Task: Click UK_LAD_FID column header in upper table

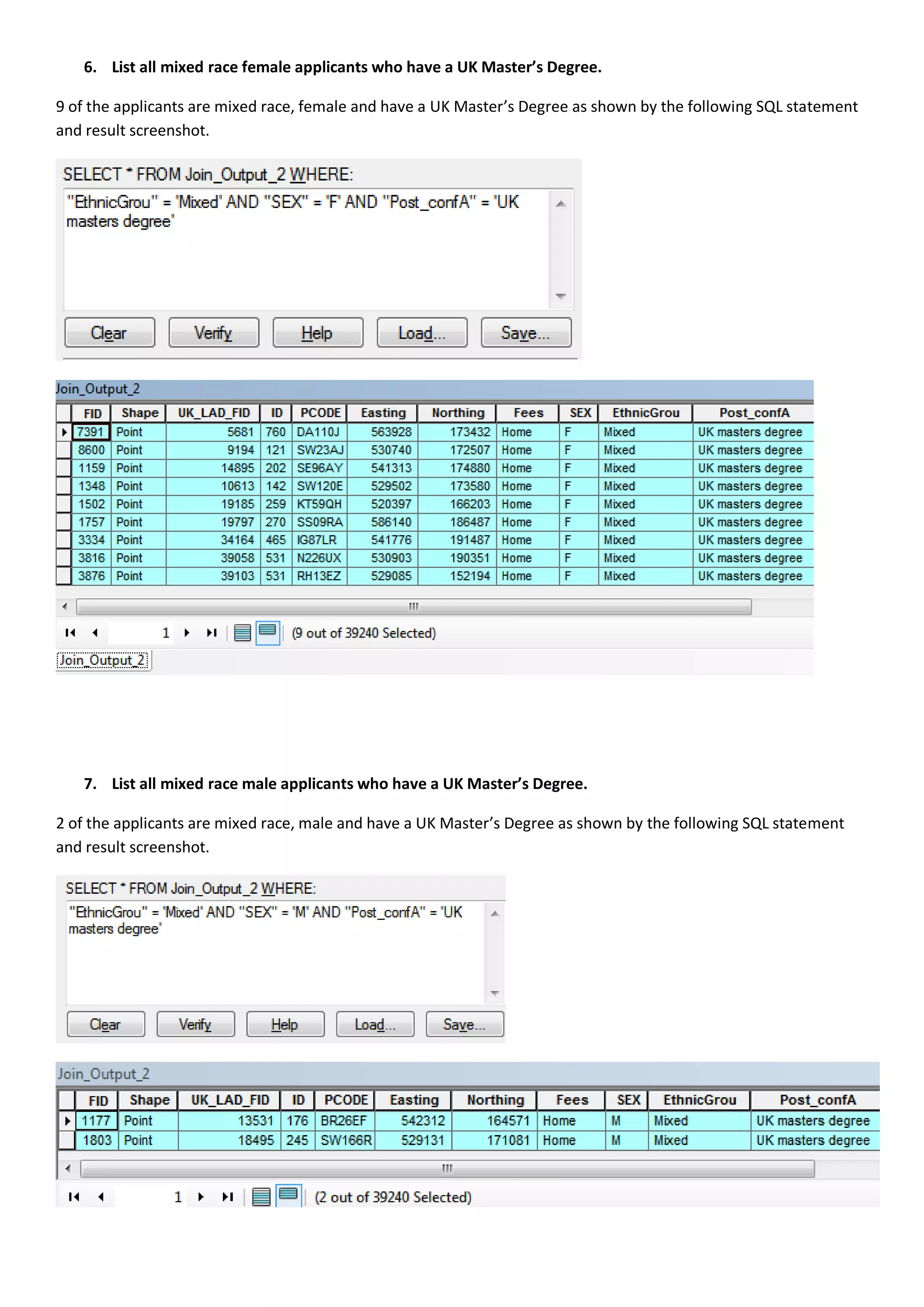Action: point(213,413)
